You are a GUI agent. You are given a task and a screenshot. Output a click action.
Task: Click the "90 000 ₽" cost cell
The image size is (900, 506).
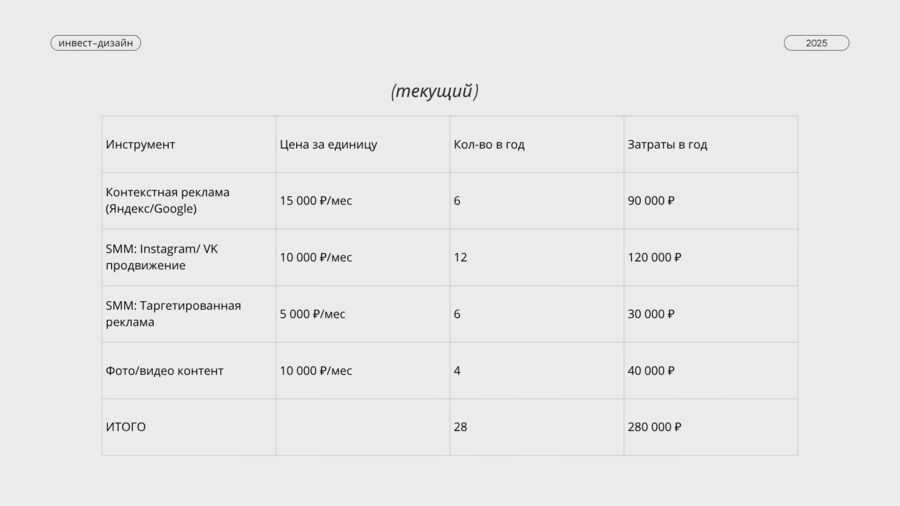(651, 201)
